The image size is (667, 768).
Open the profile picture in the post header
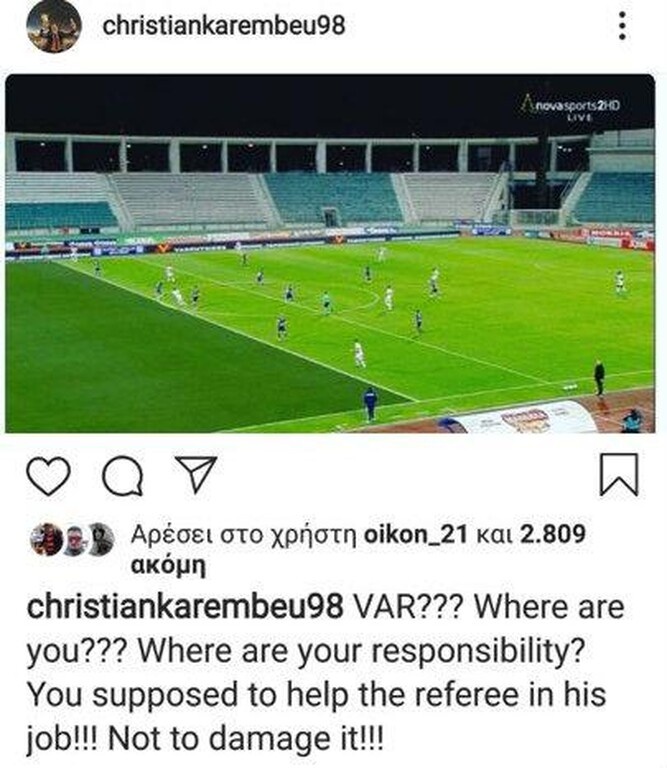(53, 26)
